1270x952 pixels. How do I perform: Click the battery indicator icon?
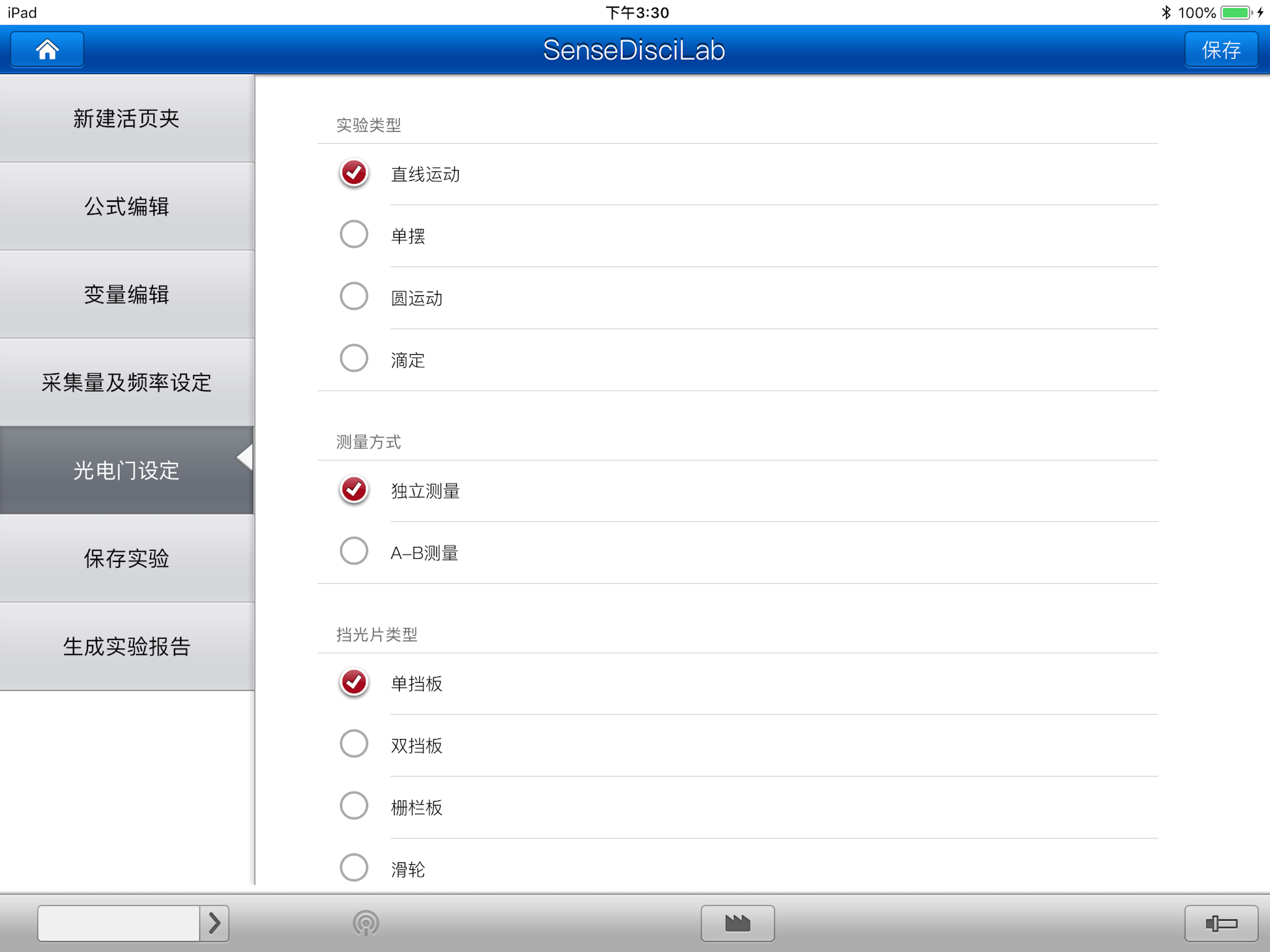click(x=1236, y=13)
